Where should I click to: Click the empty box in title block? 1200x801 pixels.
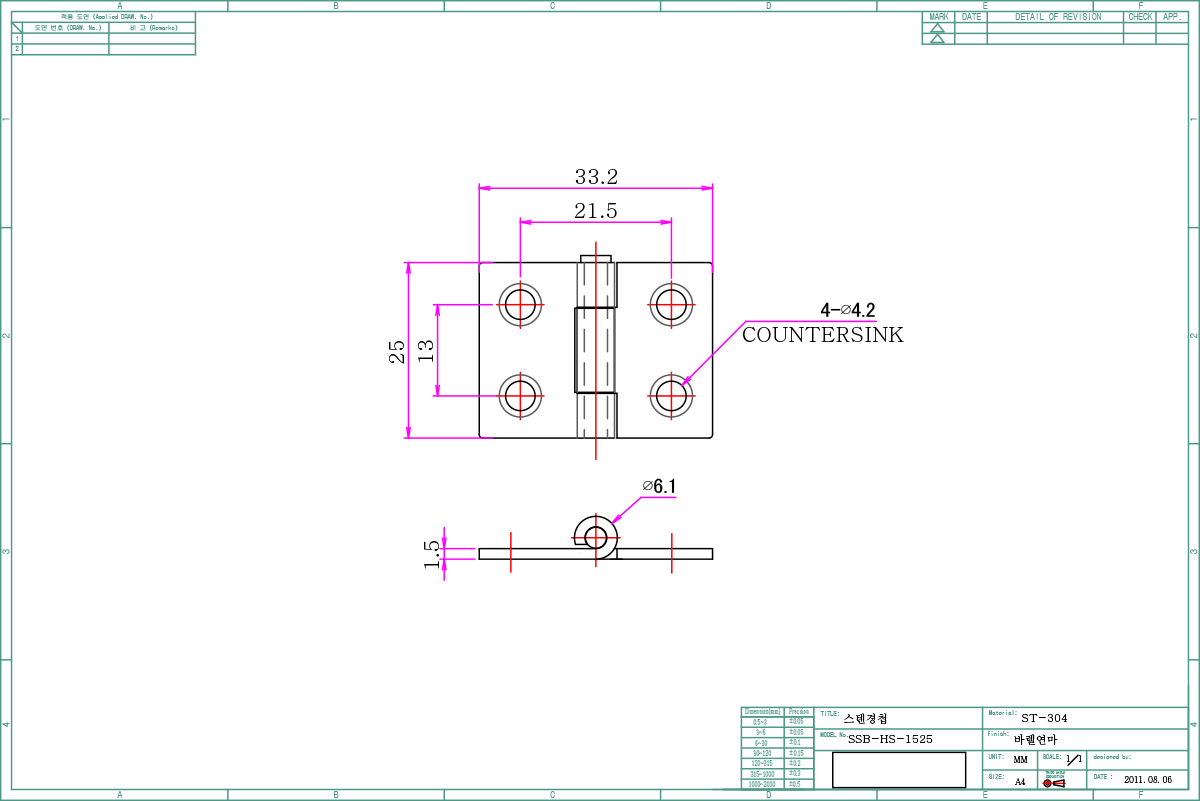899,770
